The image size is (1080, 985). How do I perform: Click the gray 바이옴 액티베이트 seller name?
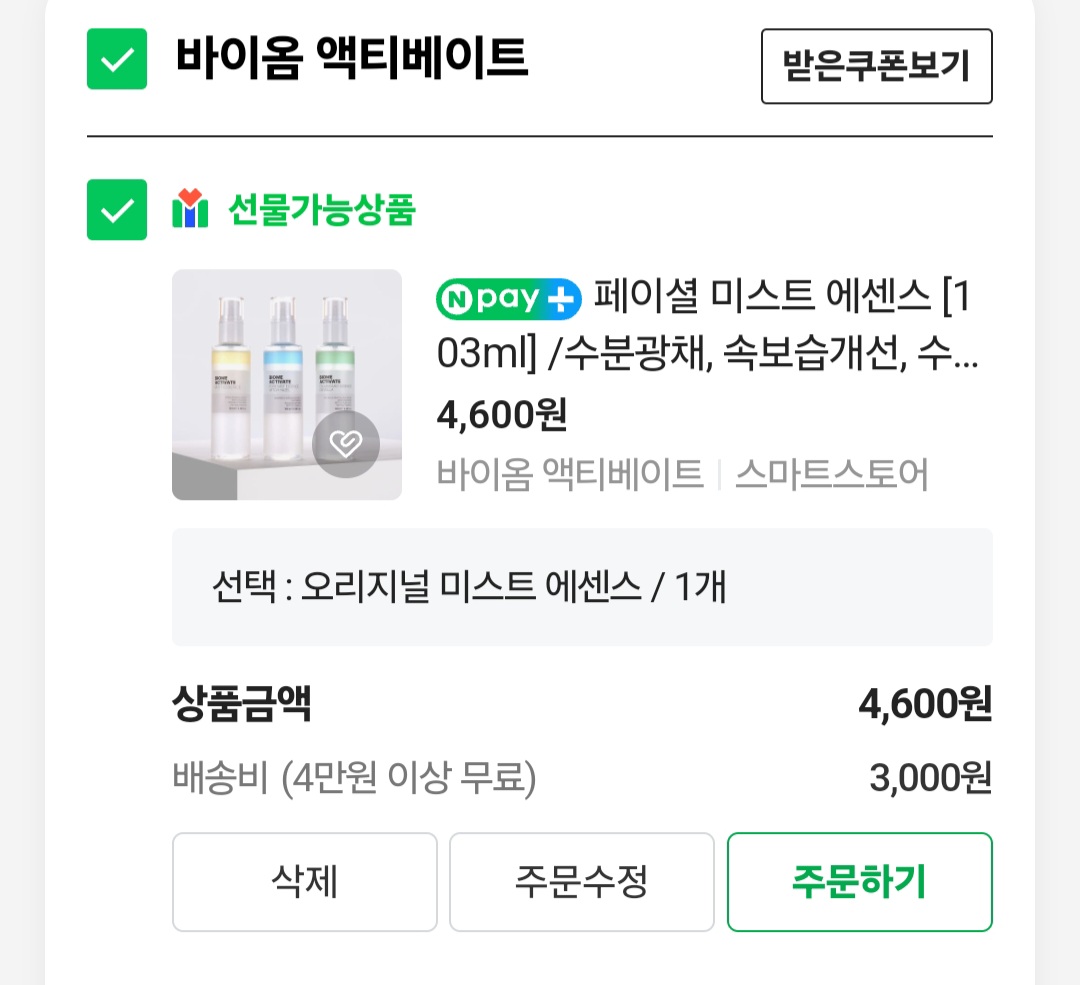[570, 474]
